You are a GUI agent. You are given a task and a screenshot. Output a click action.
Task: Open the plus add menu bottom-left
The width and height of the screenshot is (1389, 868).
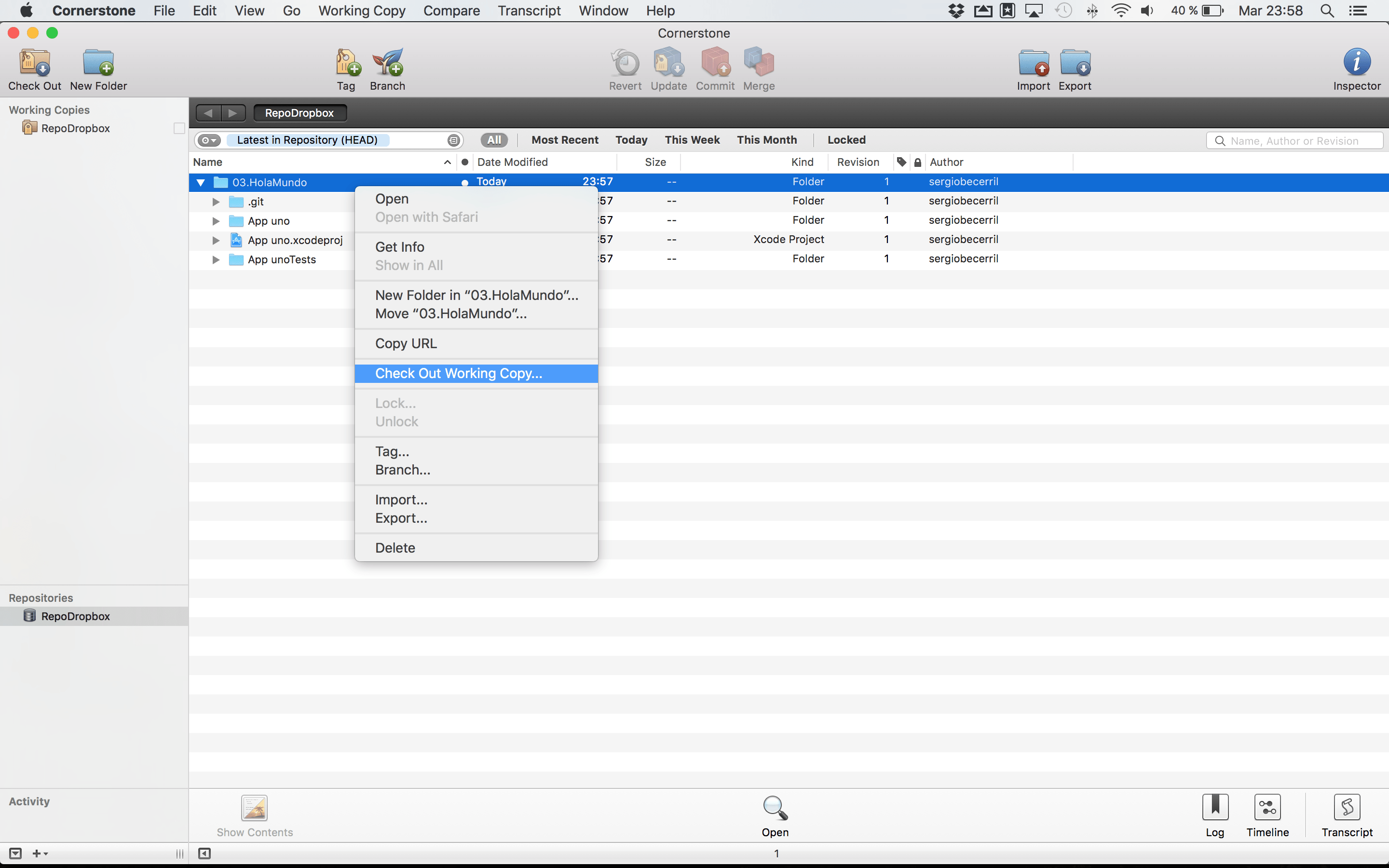[x=40, y=854]
